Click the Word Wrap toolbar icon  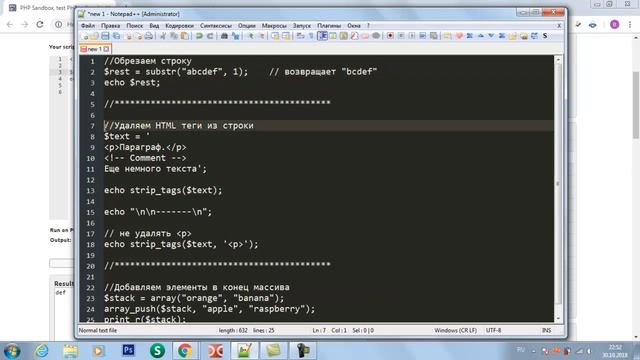300,36
